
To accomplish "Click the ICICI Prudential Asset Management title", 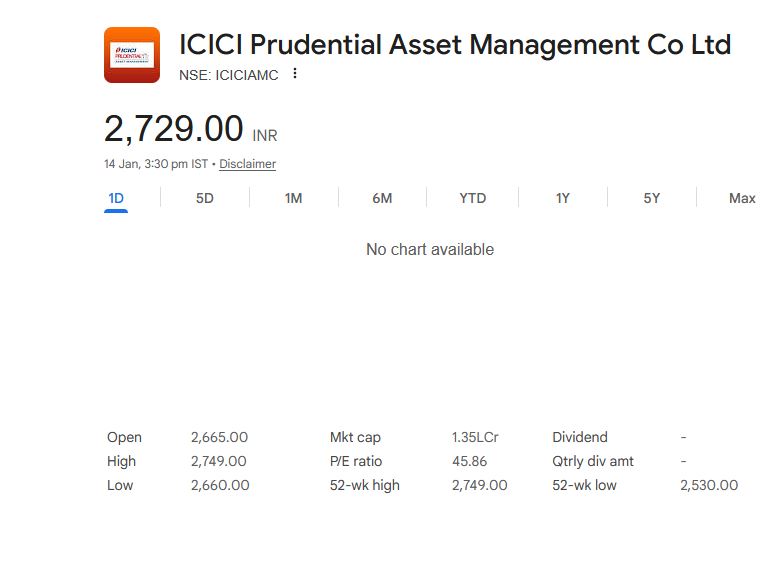I will (x=455, y=45).
